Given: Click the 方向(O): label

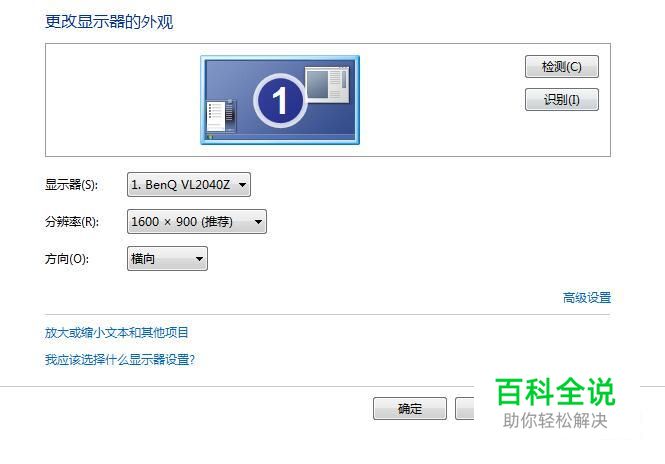Looking at the screenshot, I should point(67,259).
